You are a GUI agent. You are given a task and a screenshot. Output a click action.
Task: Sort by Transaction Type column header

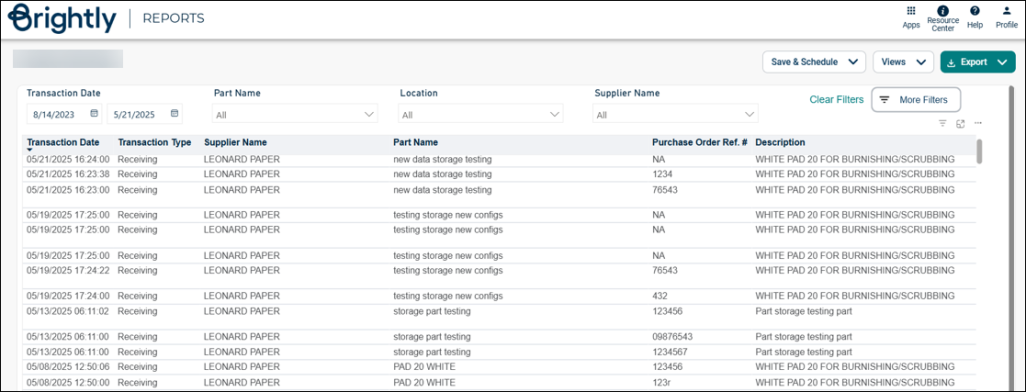click(154, 142)
